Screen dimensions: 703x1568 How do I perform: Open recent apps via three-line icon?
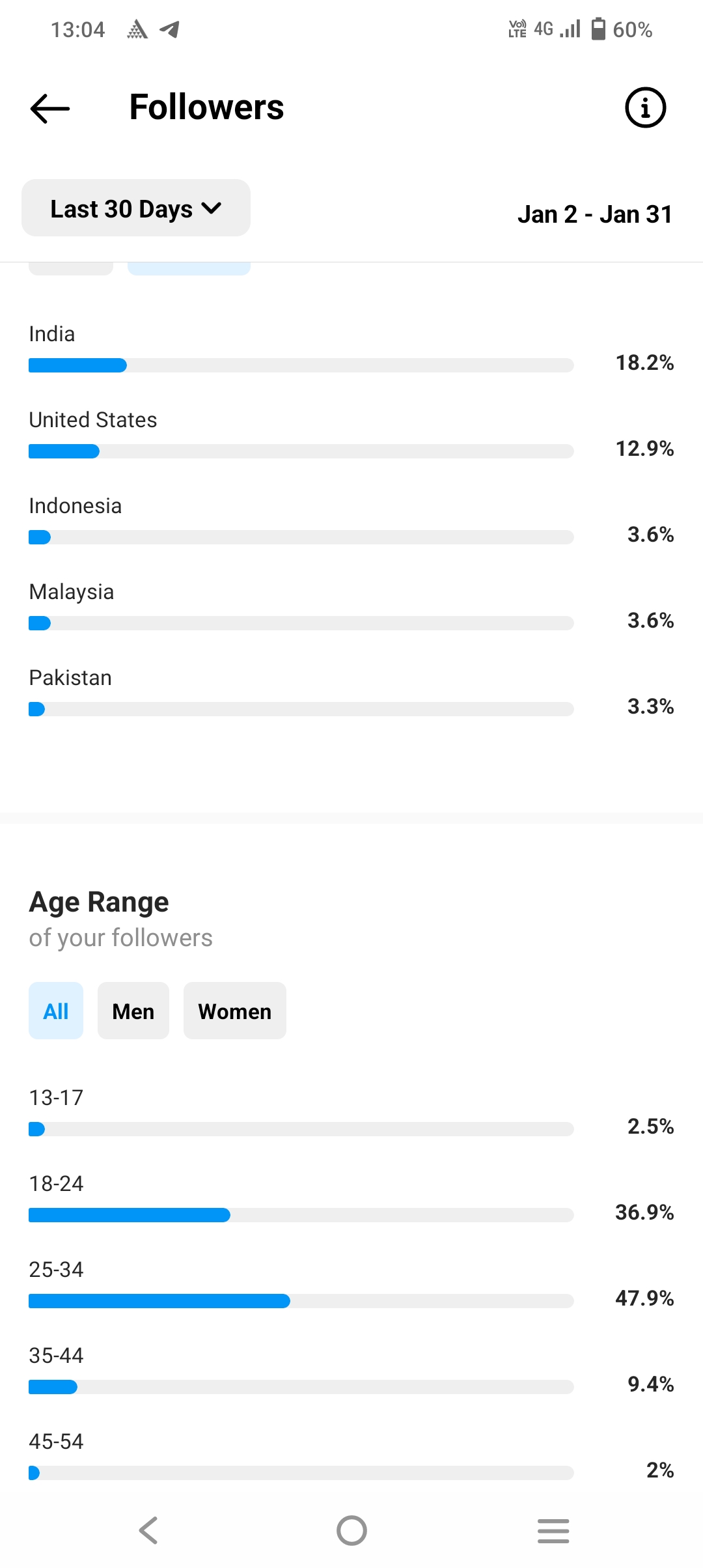coord(553,1530)
